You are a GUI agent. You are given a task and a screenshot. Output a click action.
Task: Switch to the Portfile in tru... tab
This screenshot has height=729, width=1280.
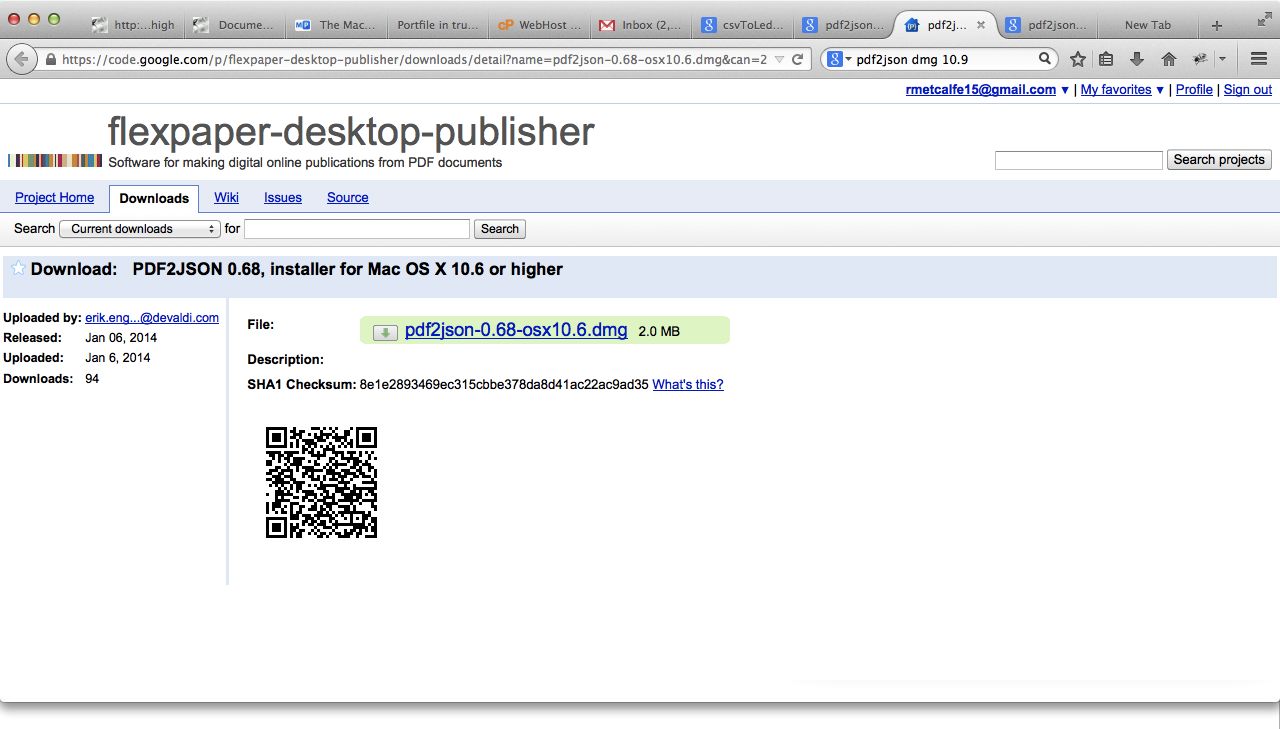pyautogui.click(x=437, y=25)
